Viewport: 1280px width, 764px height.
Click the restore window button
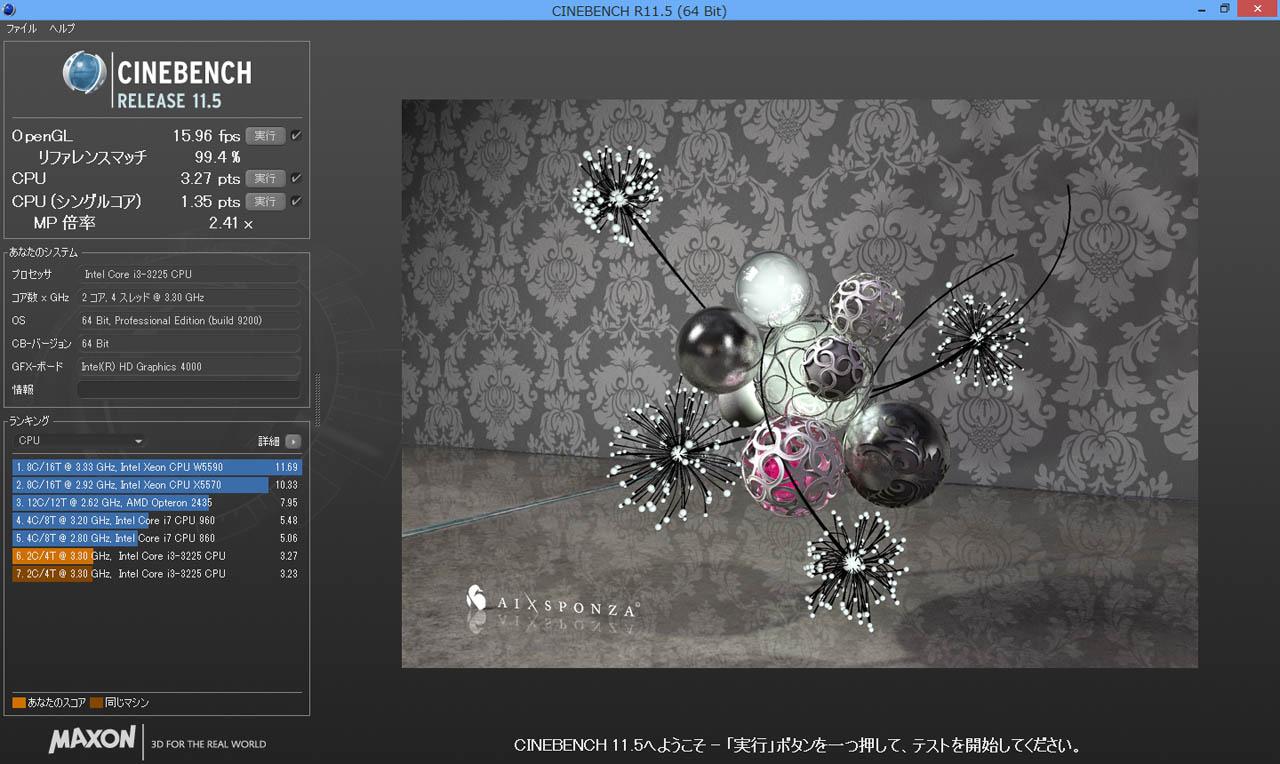tap(1224, 9)
